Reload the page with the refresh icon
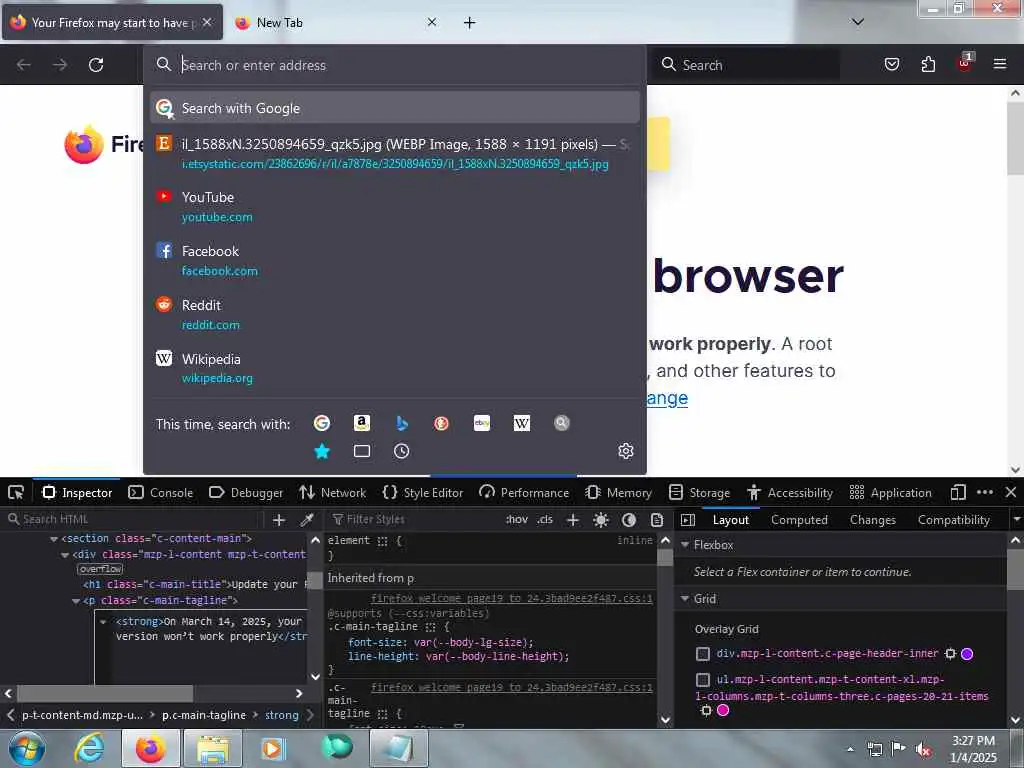Screen dimensions: 1024x768 pyautogui.click(x=96, y=65)
